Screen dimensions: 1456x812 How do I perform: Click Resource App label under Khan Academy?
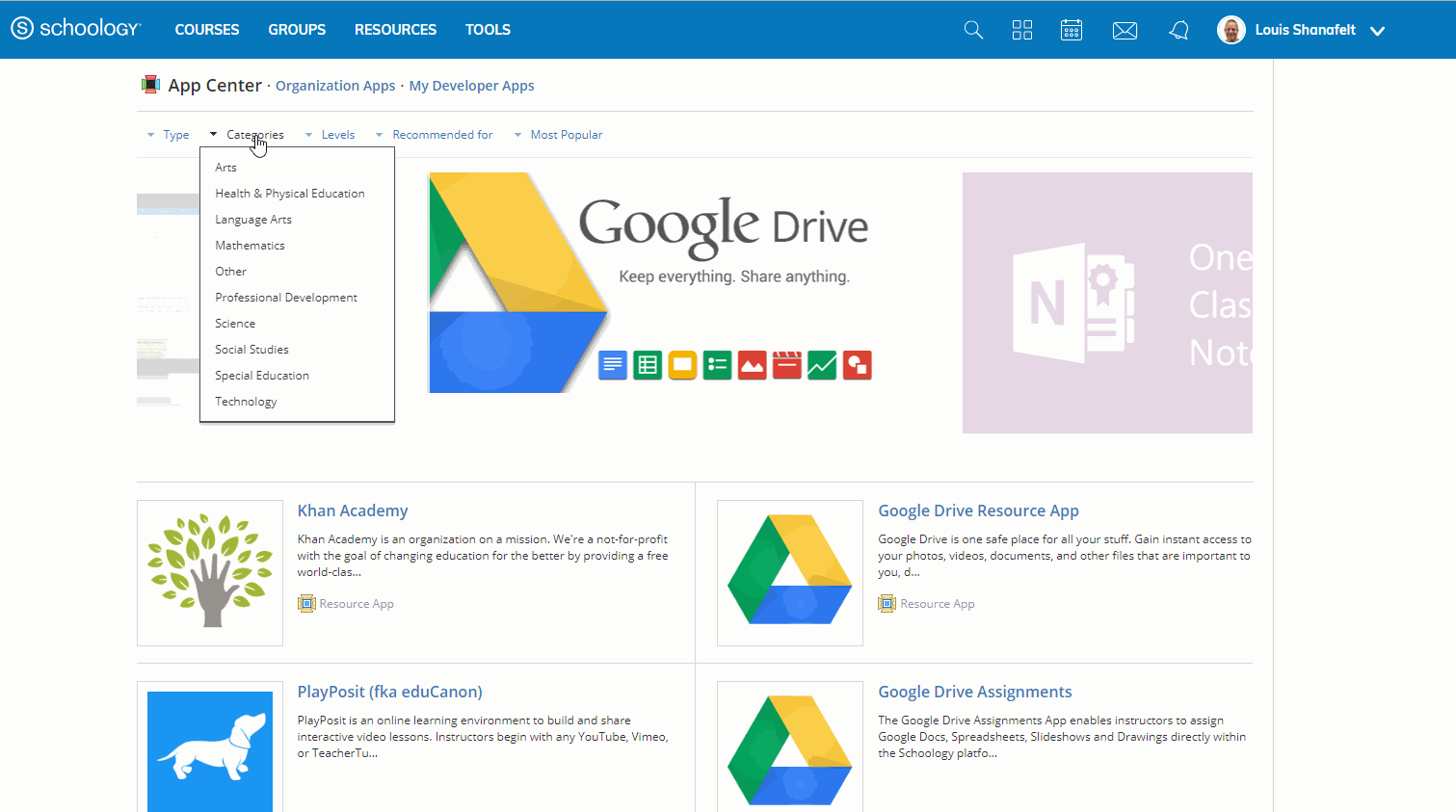[x=357, y=604]
